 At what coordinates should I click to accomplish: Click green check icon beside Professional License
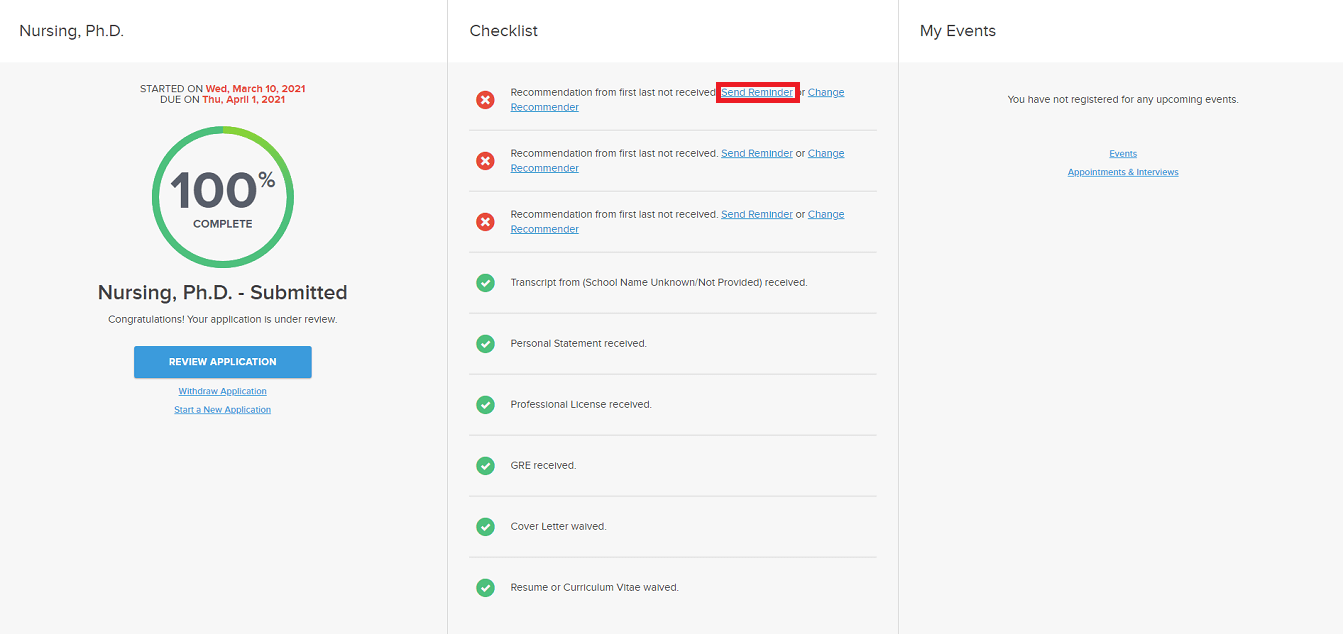485,405
